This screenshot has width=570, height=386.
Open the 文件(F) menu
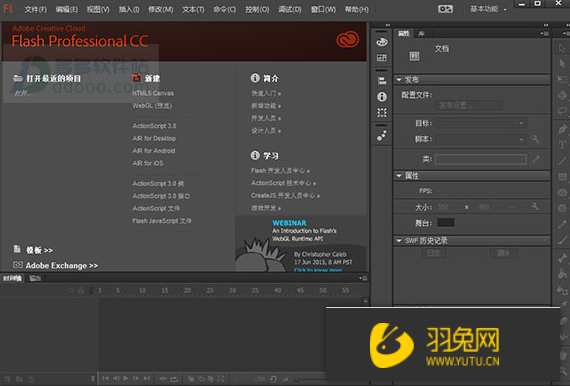[35, 9]
